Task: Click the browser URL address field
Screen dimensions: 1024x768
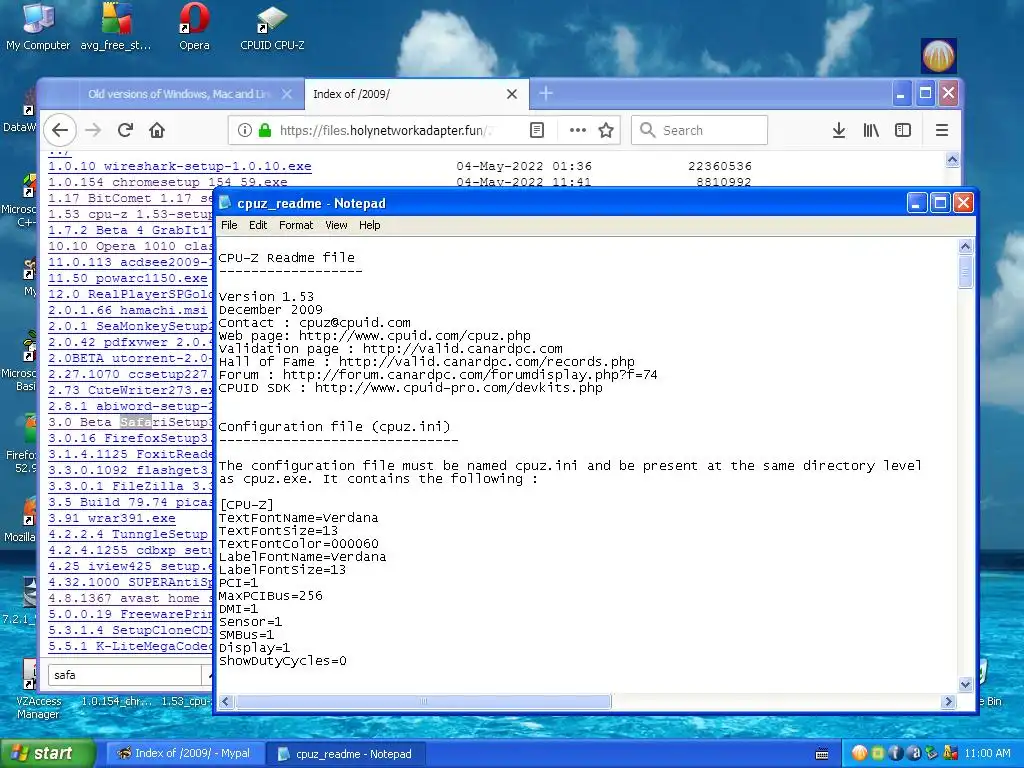Action: [x=384, y=130]
